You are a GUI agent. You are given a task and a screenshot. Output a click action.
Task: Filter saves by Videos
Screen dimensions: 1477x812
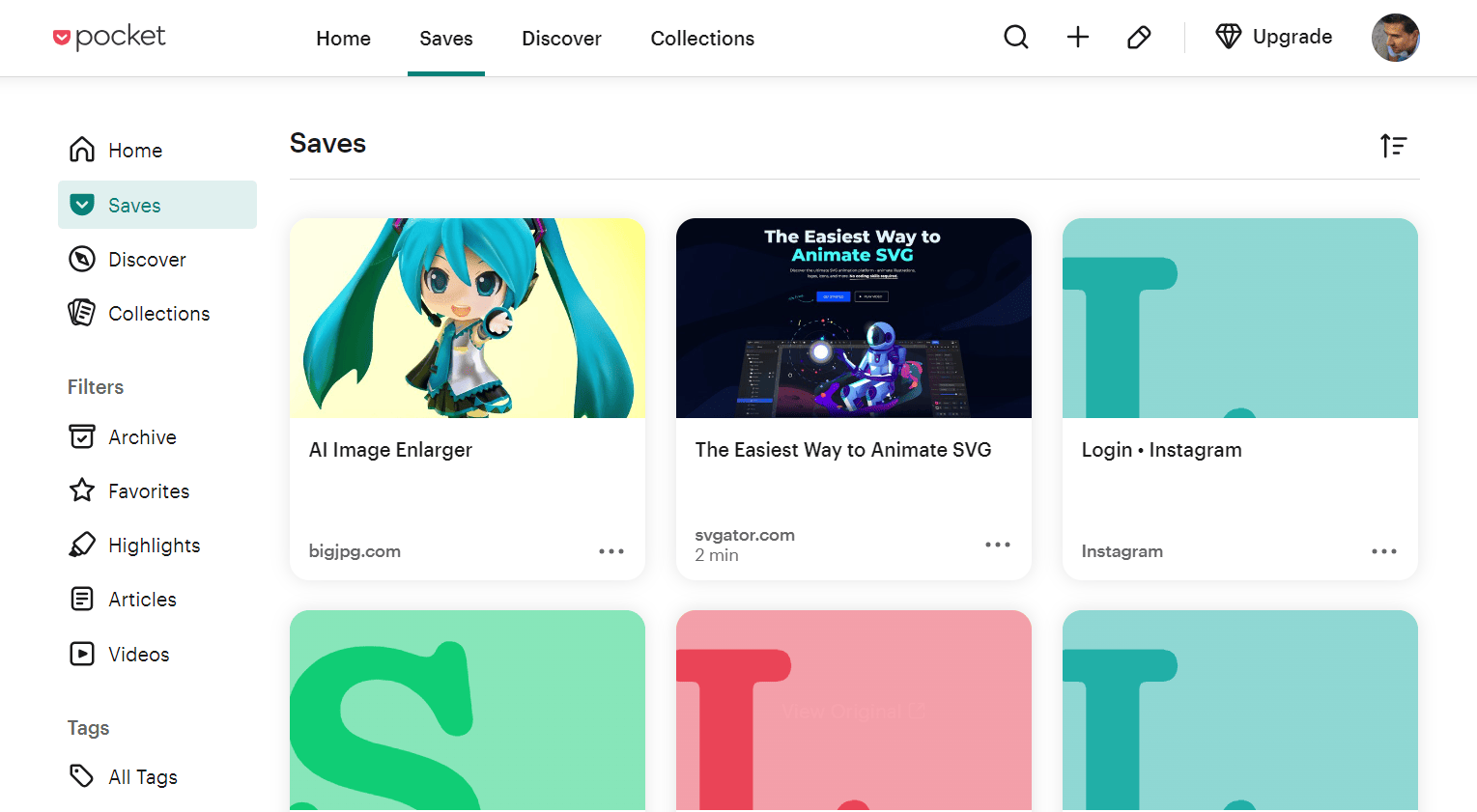[x=138, y=655]
